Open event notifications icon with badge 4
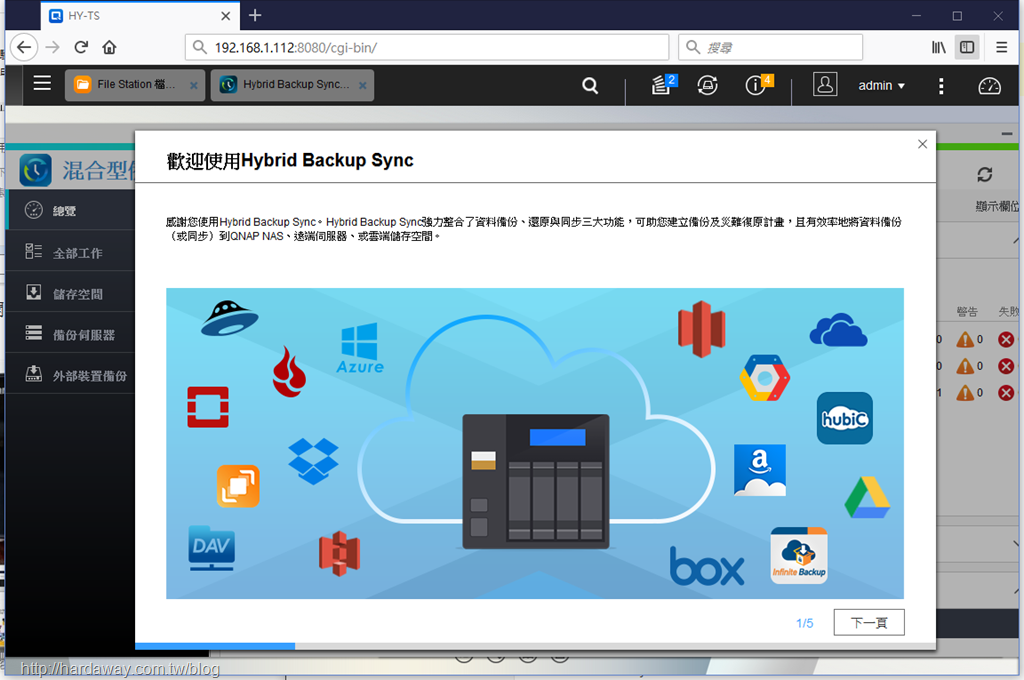This screenshot has height=680, width=1024. tap(758, 84)
